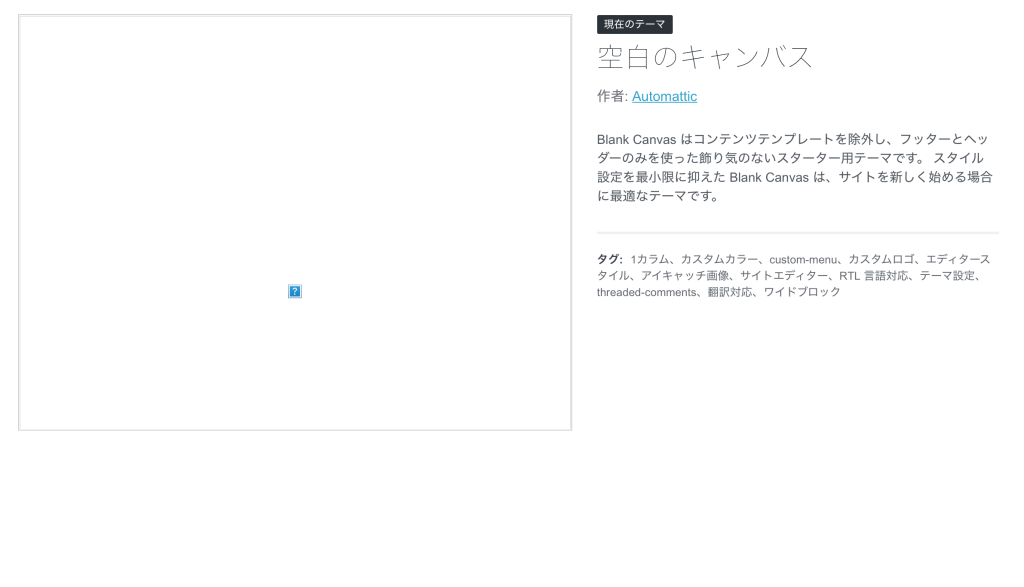Image resolution: width=1024 pixels, height=587 pixels.
Task: Click the bold タグ label
Action: [609, 259]
